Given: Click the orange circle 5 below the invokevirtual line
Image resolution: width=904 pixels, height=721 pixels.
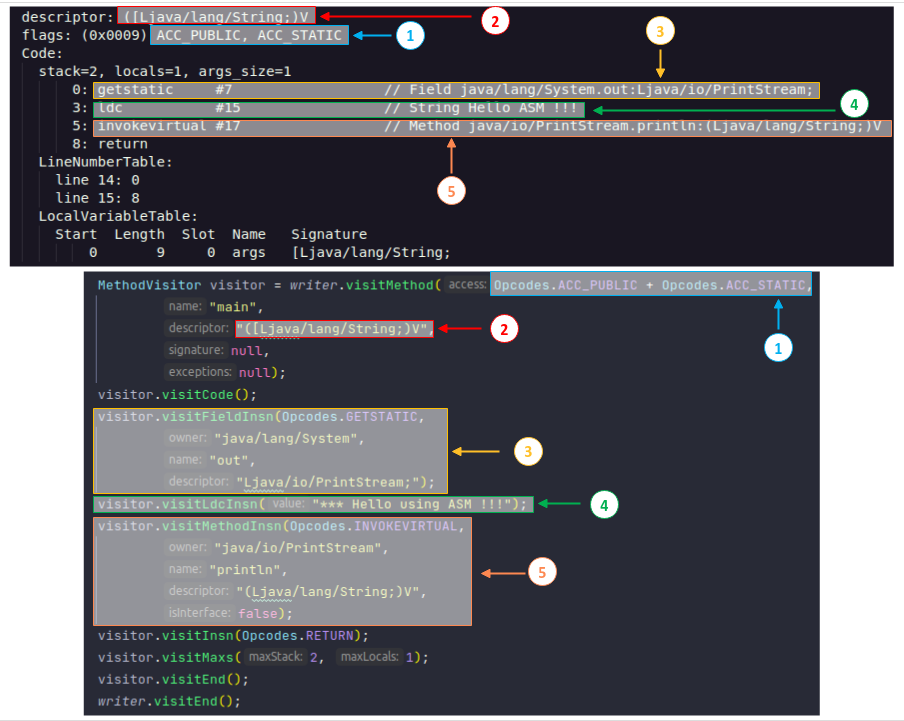Looking at the screenshot, I should [452, 191].
